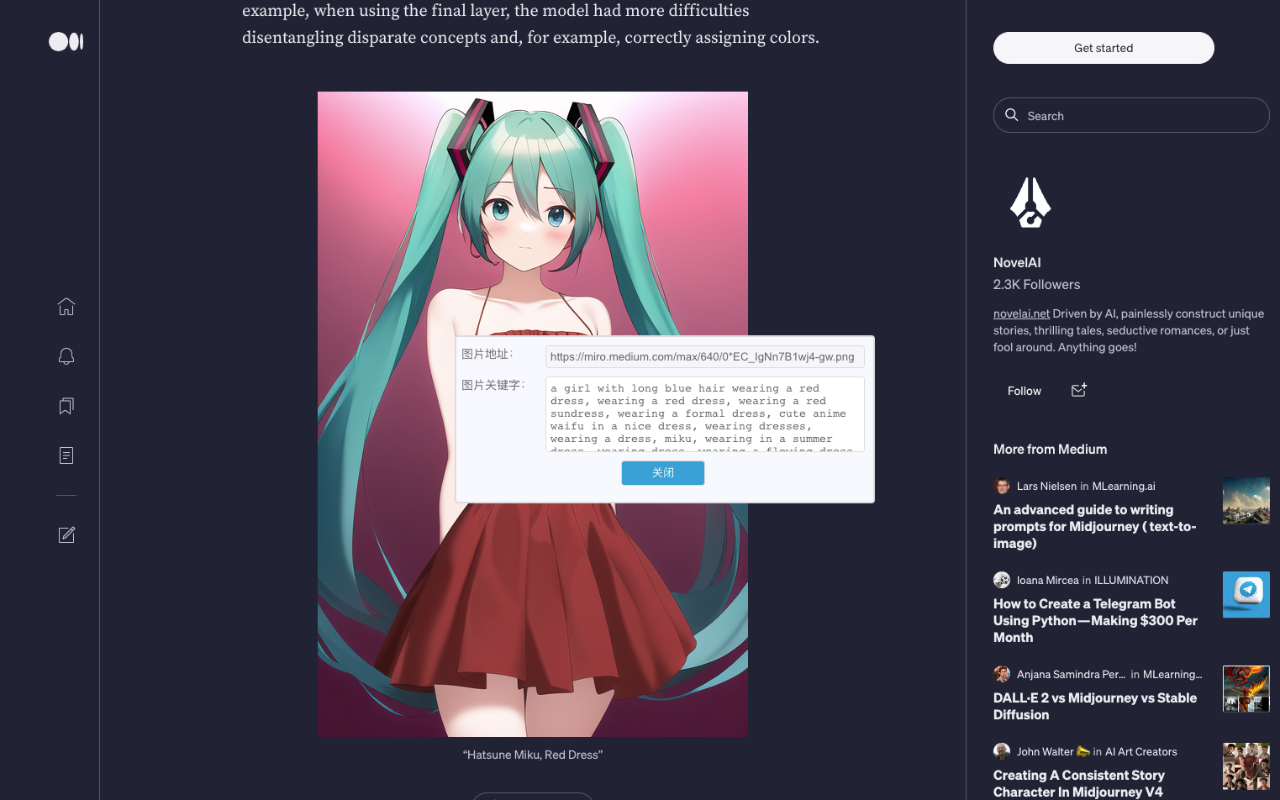Click the '图片地址:' label in popup
The image size is (1280, 800).
point(487,355)
